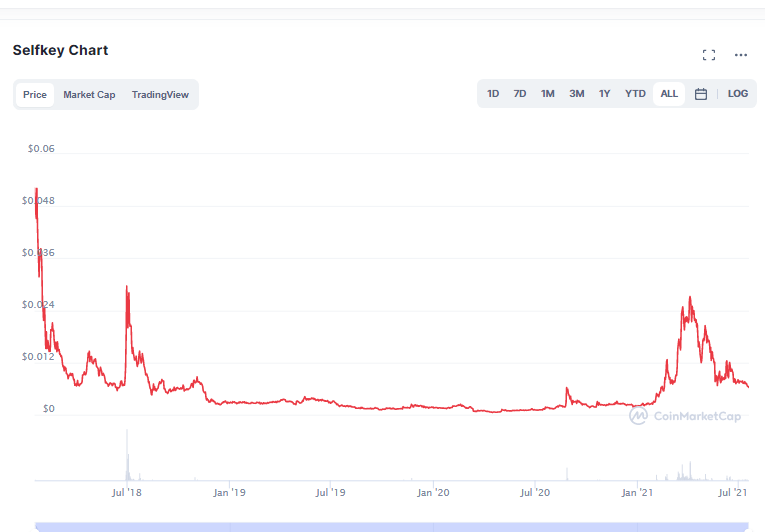The height and width of the screenshot is (532, 765).
Task: Click the $0.024 price axis label
Action: coord(38,305)
